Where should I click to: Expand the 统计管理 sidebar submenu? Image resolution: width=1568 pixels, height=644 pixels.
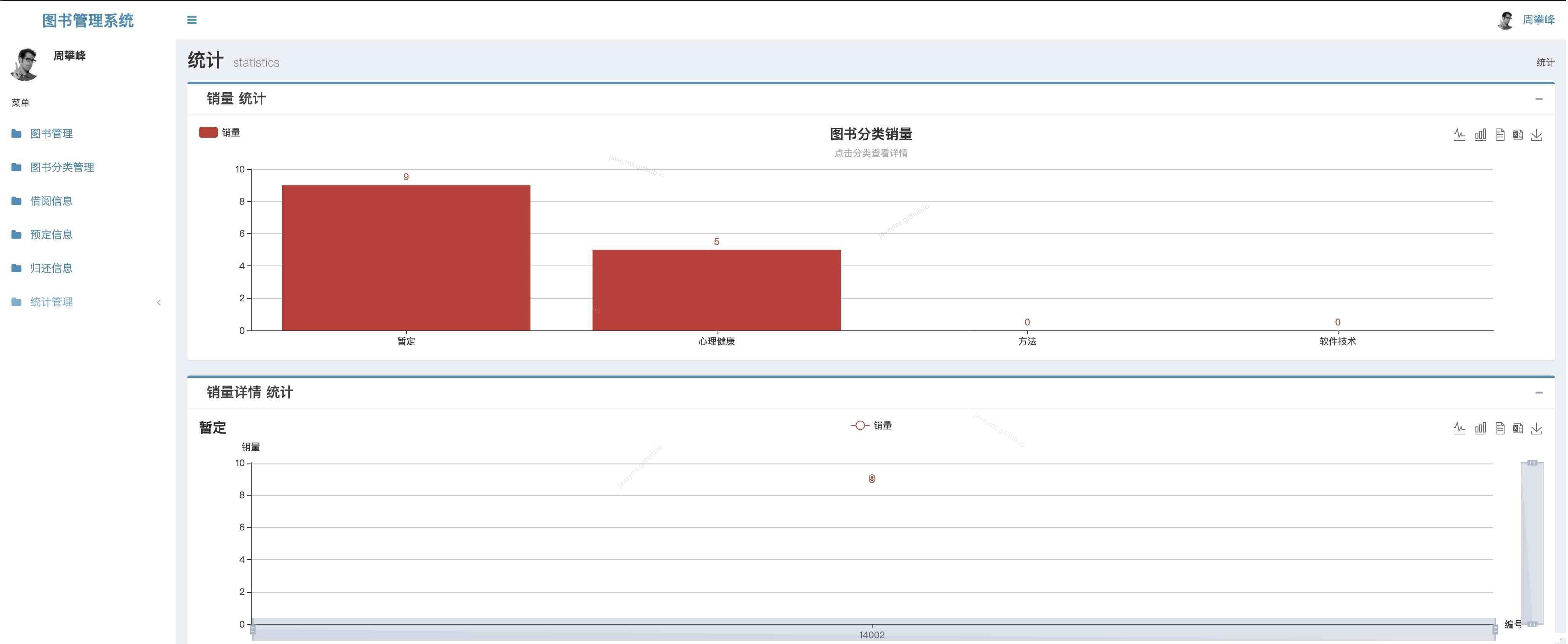[x=51, y=301]
